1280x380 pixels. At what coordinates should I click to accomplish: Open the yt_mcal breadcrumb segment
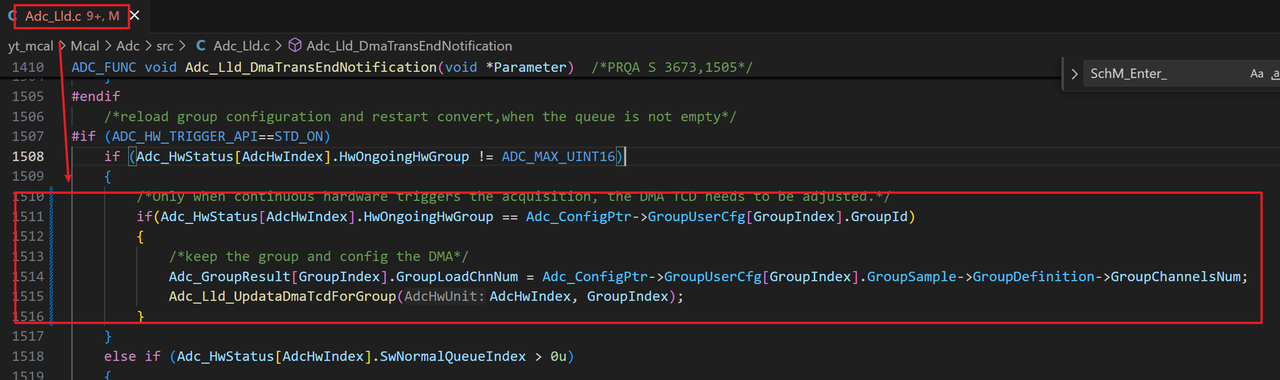click(x=30, y=45)
